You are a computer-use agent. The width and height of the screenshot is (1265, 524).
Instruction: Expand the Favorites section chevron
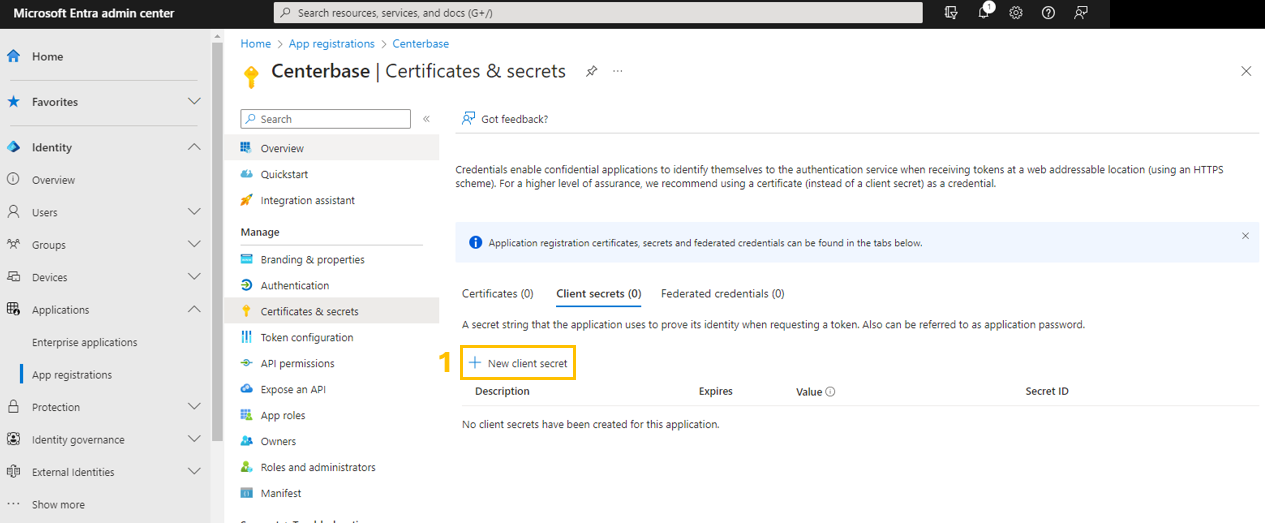pos(194,102)
